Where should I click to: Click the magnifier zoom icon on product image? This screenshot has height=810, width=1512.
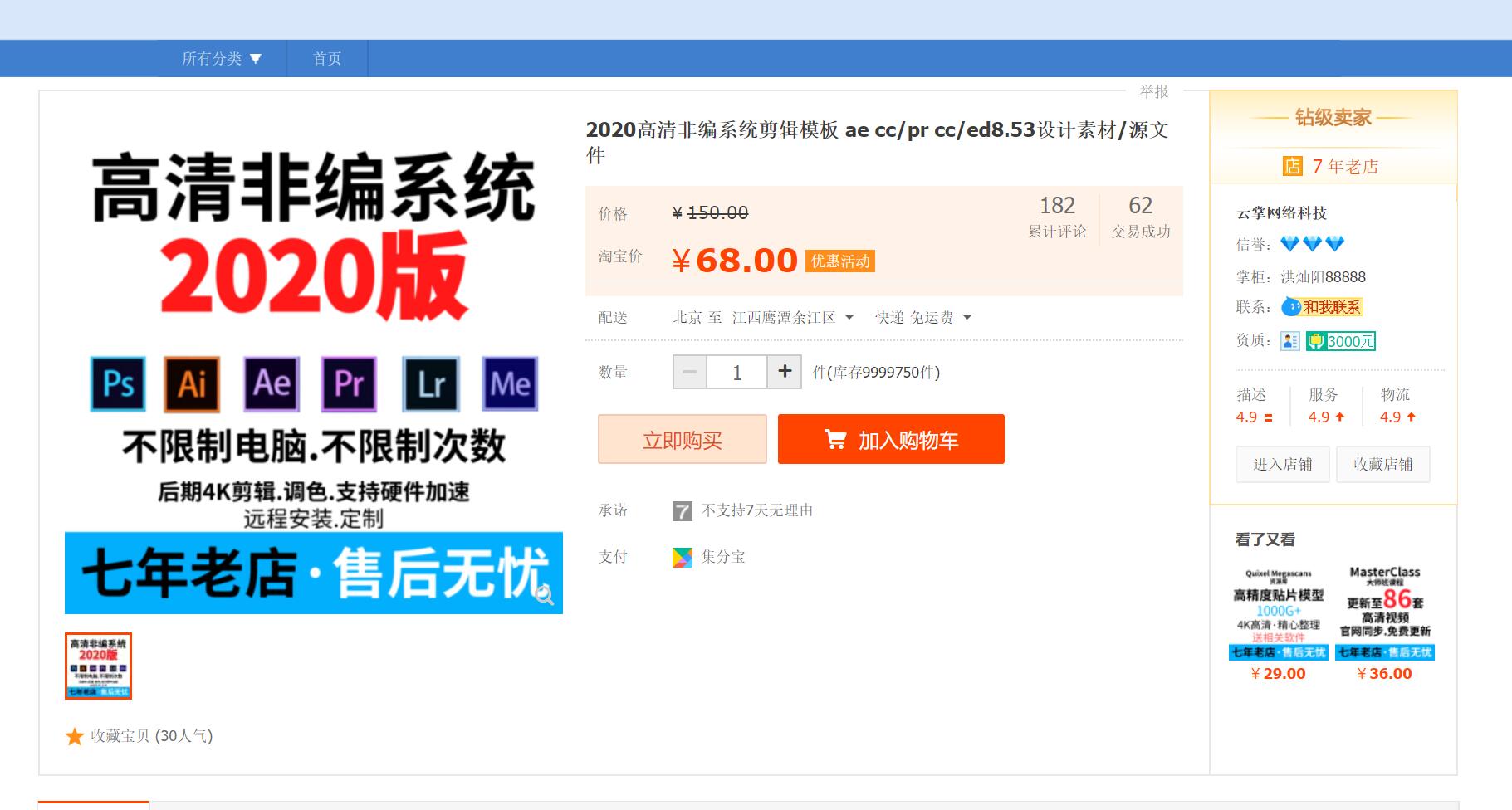(x=544, y=594)
